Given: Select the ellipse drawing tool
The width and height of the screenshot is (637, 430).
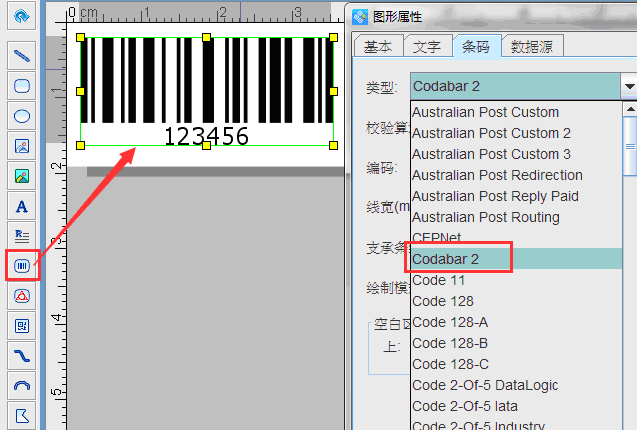Looking at the screenshot, I should click(22, 116).
